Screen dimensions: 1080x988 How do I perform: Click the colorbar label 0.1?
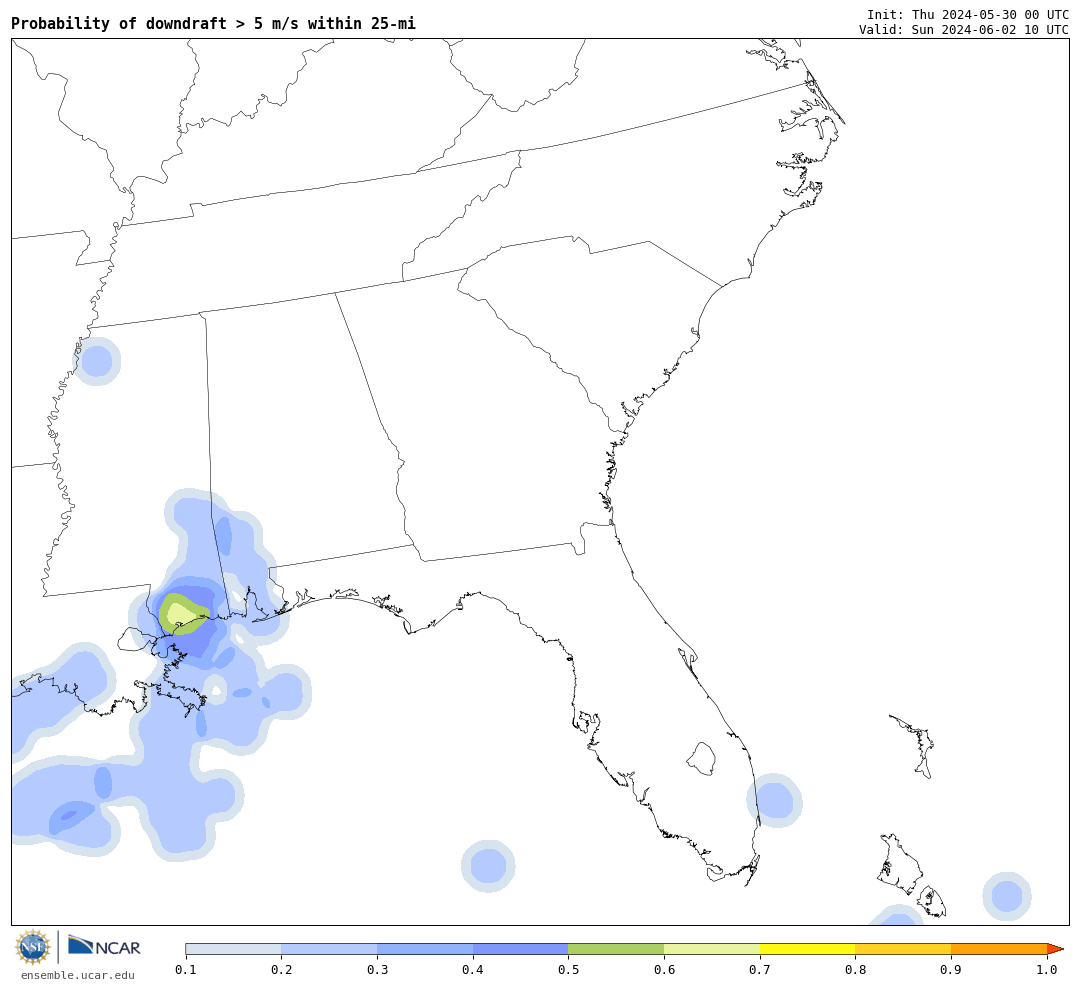click(186, 970)
